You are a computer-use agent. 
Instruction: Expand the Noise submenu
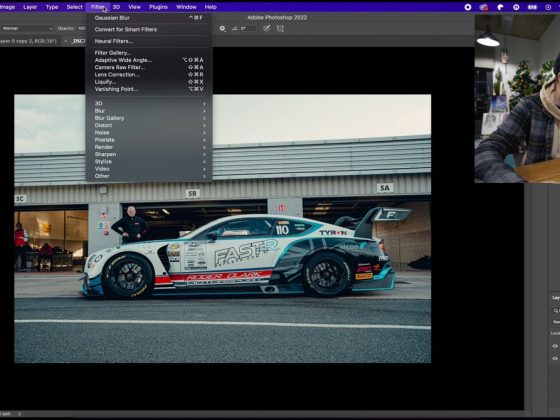(x=149, y=132)
